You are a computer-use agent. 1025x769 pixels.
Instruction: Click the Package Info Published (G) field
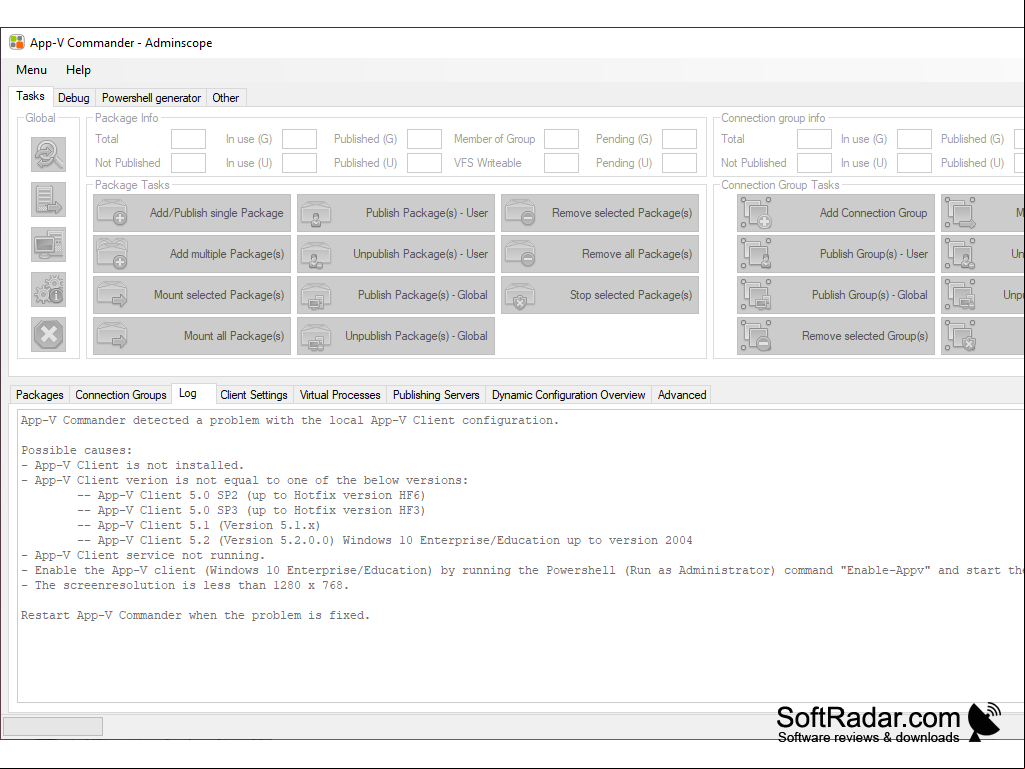click(424, 139)
